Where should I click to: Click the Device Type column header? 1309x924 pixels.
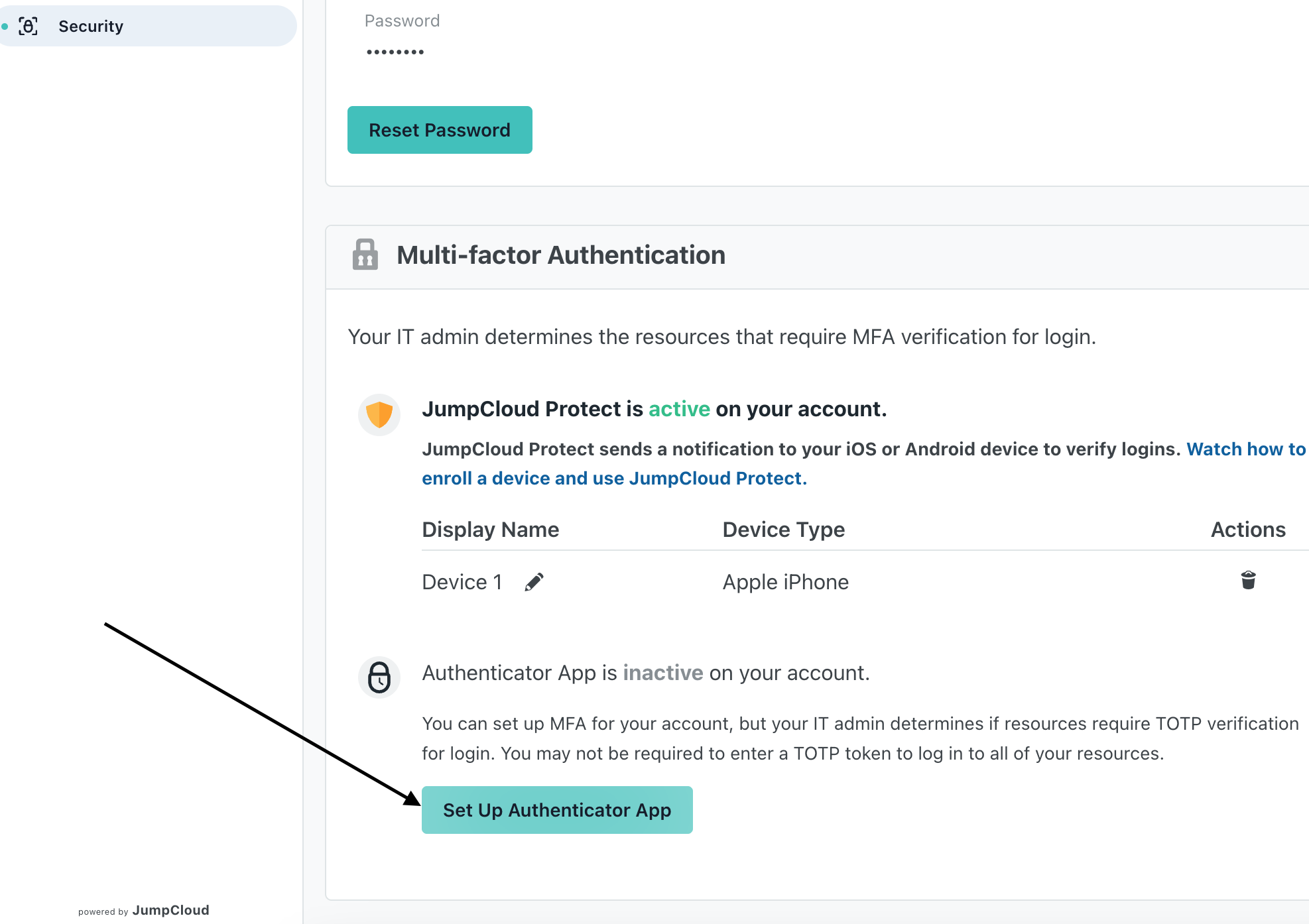784,530
